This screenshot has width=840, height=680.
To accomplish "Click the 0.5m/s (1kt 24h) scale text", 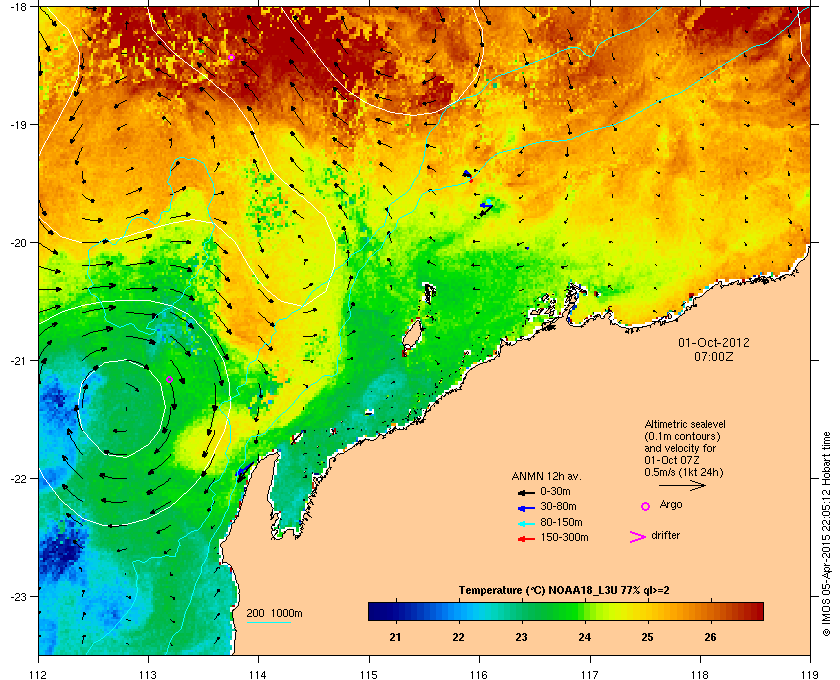I will [684, 473].
